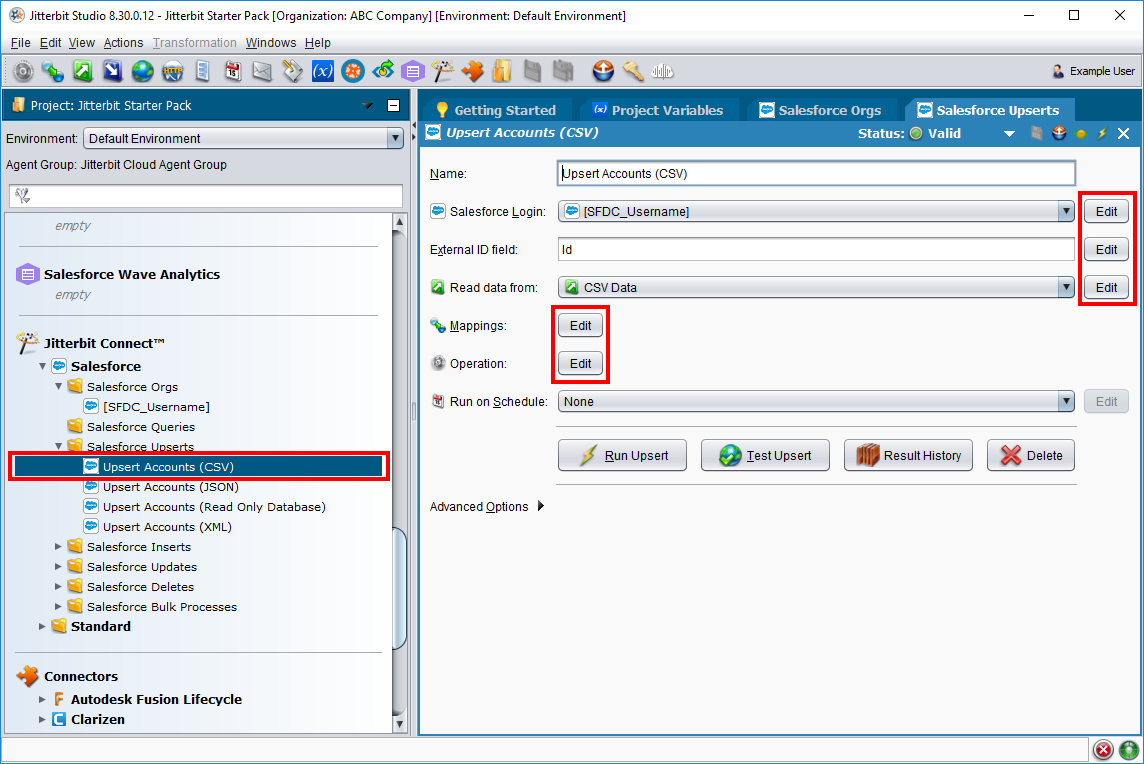
Task: Click the orange puzzle piece toolbar icon
Action: [473, 71]
